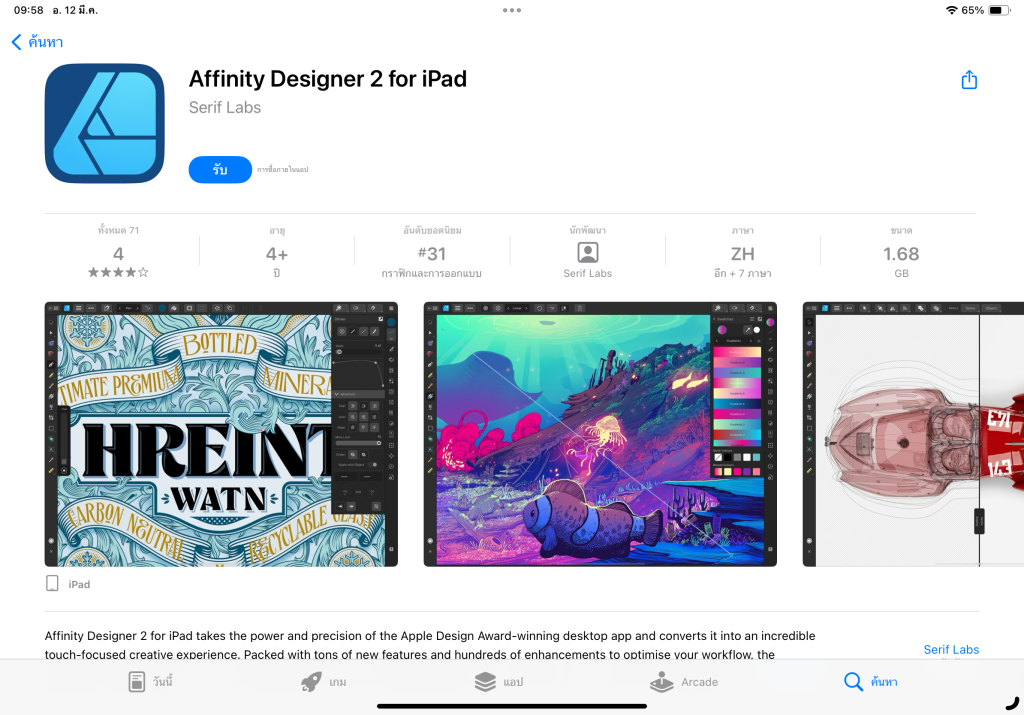This screenshot has height=715, width=1024.
Task: Select the แอป (Apps) tab icon
Action: pyautogui.click(x=485, y=682)
